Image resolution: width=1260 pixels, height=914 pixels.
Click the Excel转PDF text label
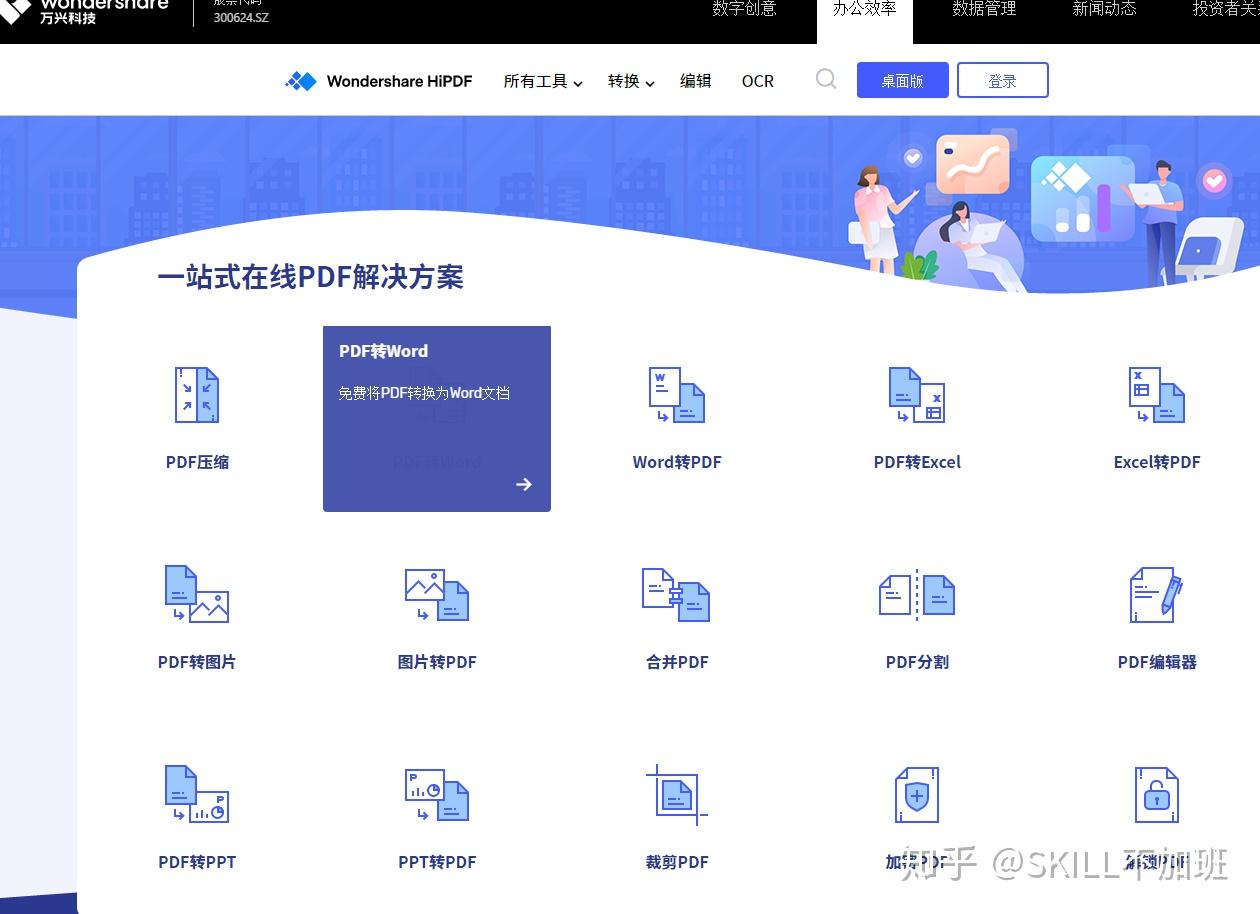(1157, 462)
